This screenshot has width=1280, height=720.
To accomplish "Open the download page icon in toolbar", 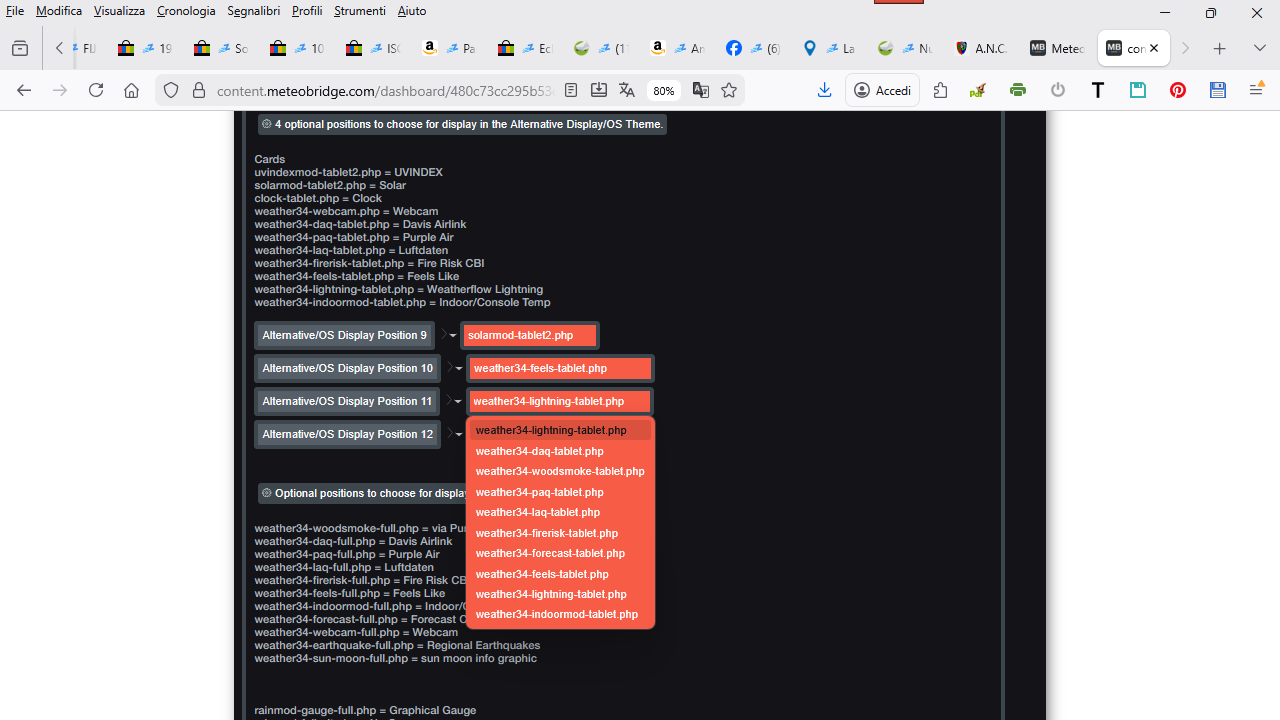I will click(x=824, y=90).
